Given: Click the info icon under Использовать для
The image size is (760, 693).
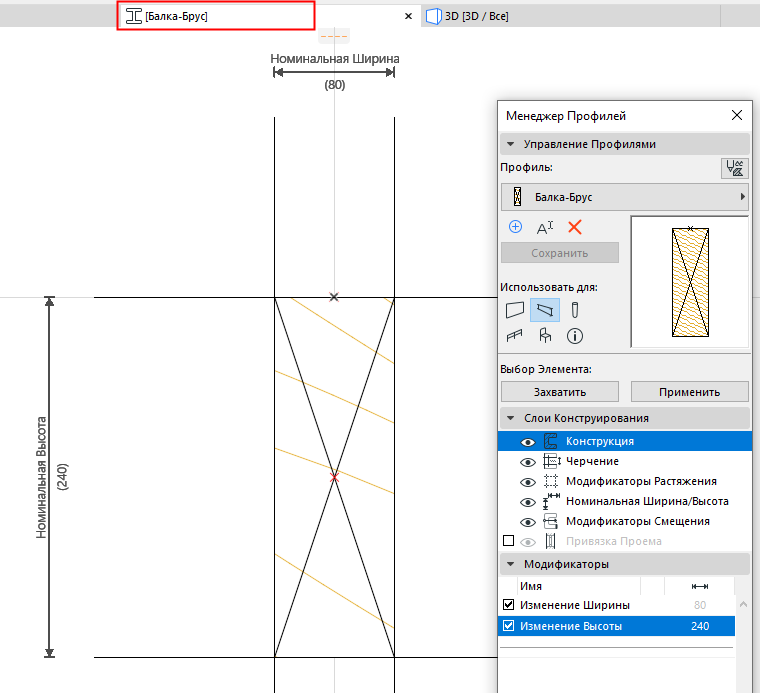Looking at the screenshot, I should [x=575, y=336].
